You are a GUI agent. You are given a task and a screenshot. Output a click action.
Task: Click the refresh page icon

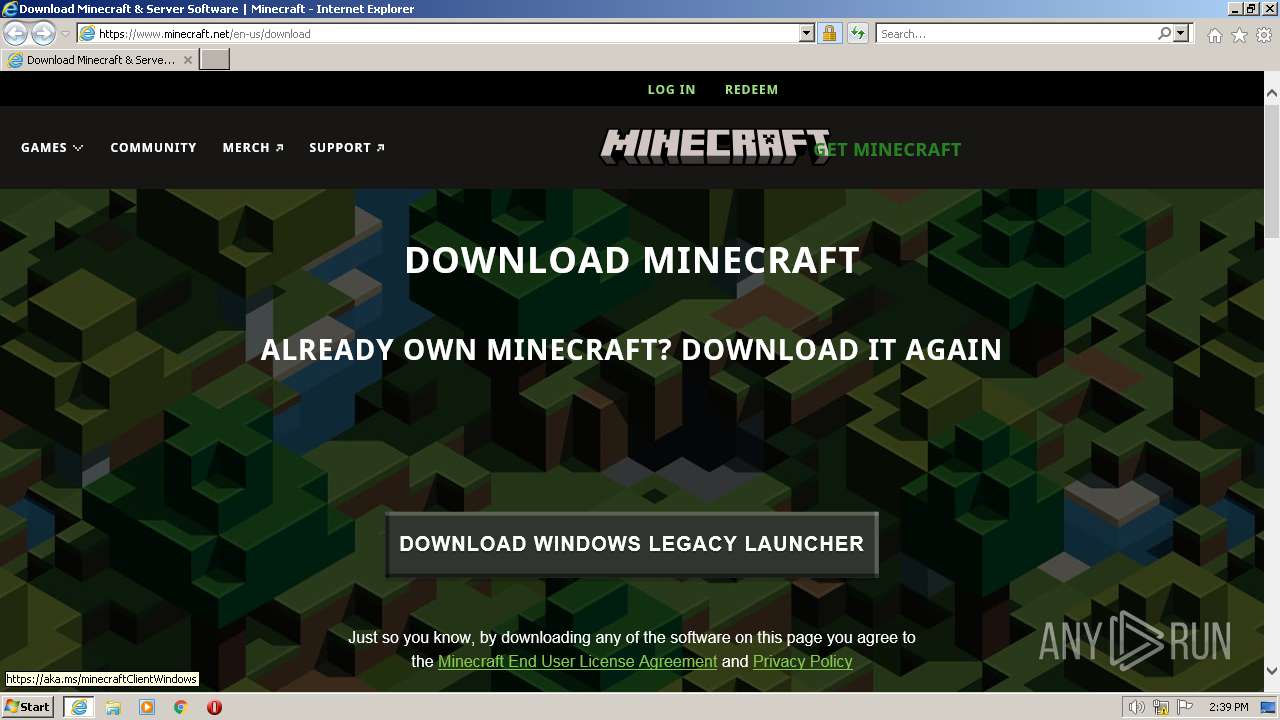point(857,33)
